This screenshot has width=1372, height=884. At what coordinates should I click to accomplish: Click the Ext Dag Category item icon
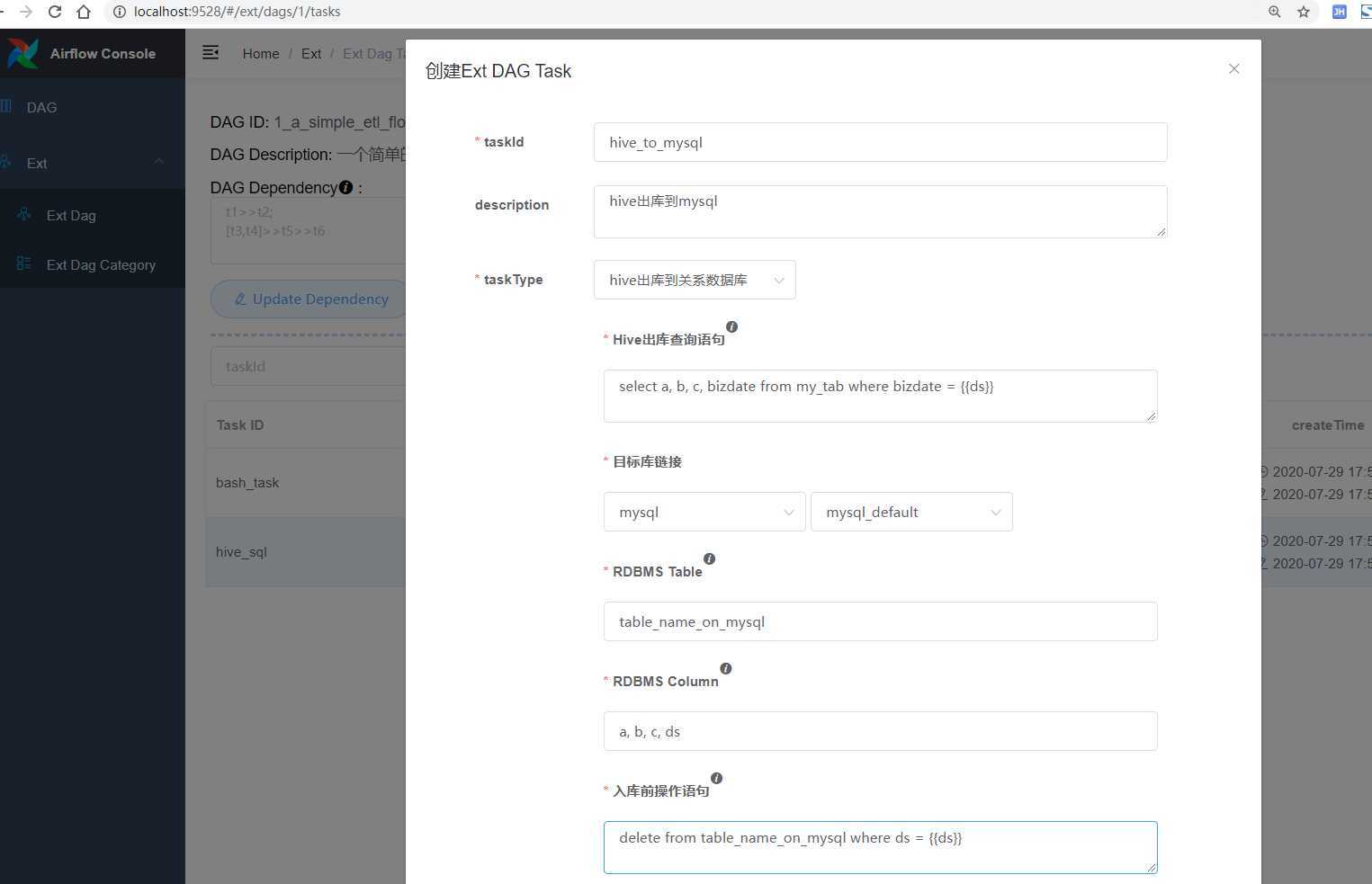24,263
